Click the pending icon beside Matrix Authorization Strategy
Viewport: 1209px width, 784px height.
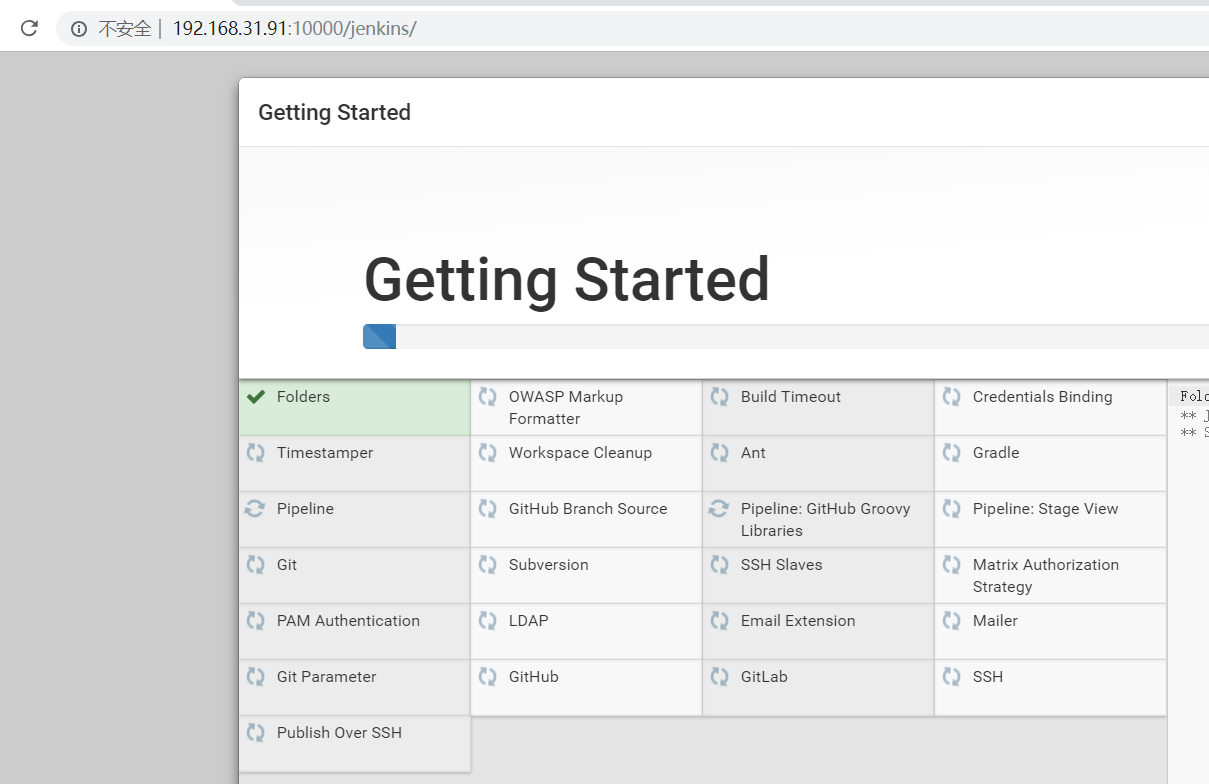tap(952, 565)
